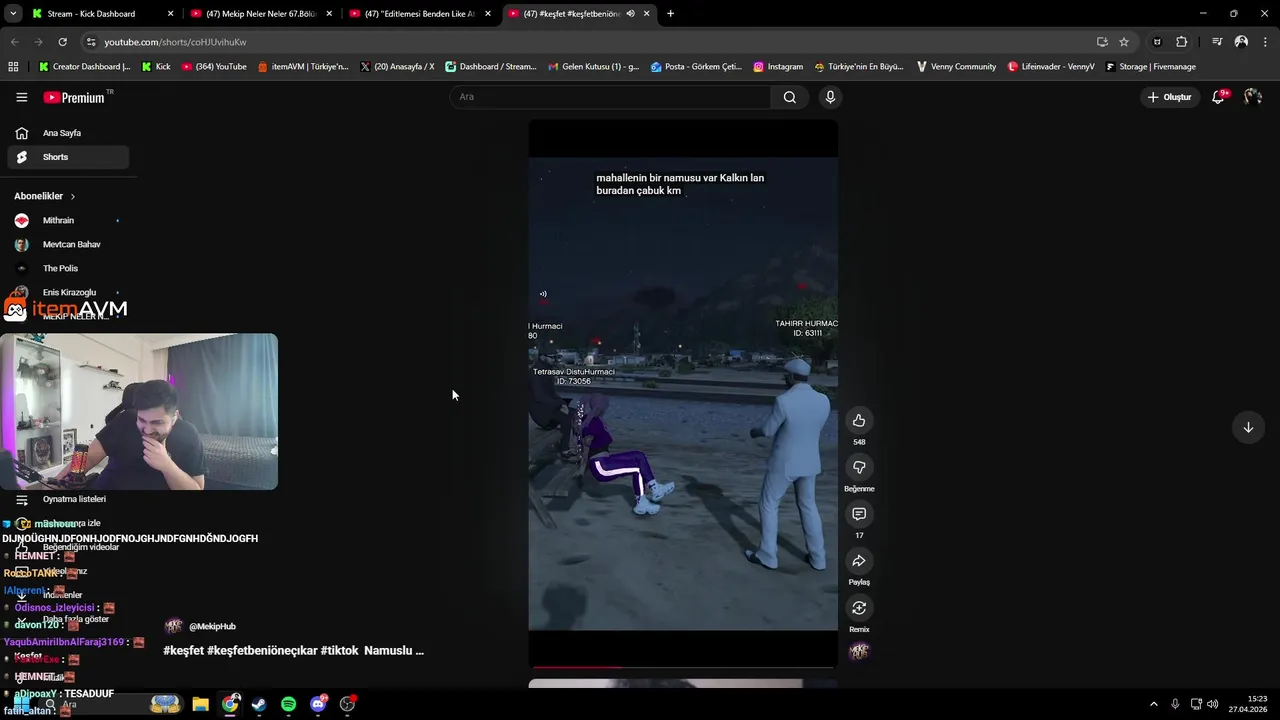Open the volume control in system tray
The image size is (1280, 720).
pos(1213,704)
